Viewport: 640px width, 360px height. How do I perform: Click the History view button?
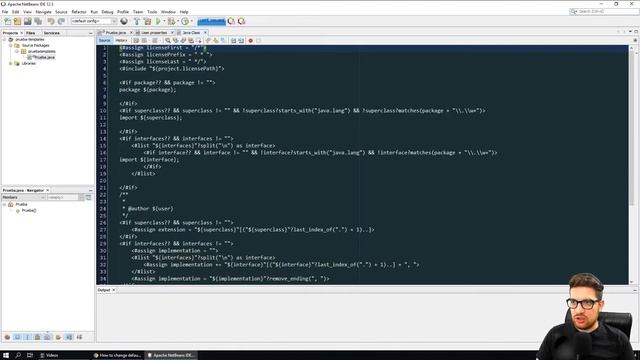click(x=121, y=40)
